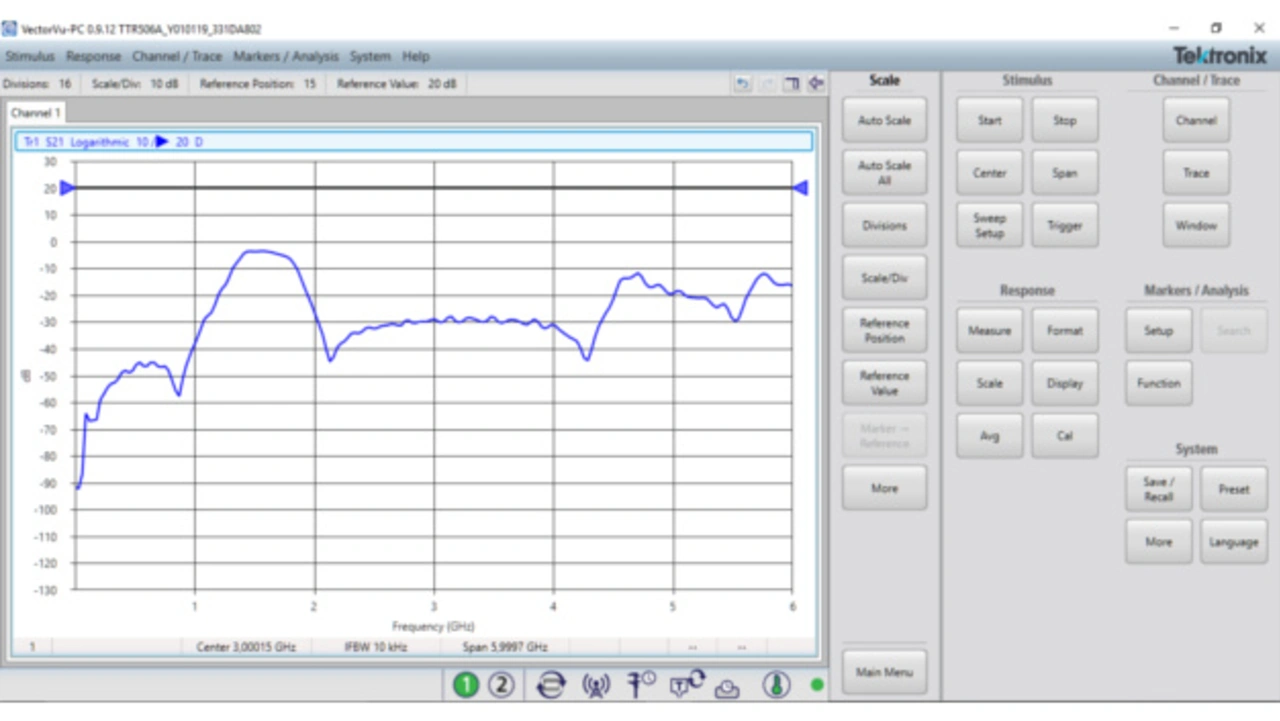Click the thermometer icon in status bar
The height and width of the screenshot is (721, 1280).
776,685
